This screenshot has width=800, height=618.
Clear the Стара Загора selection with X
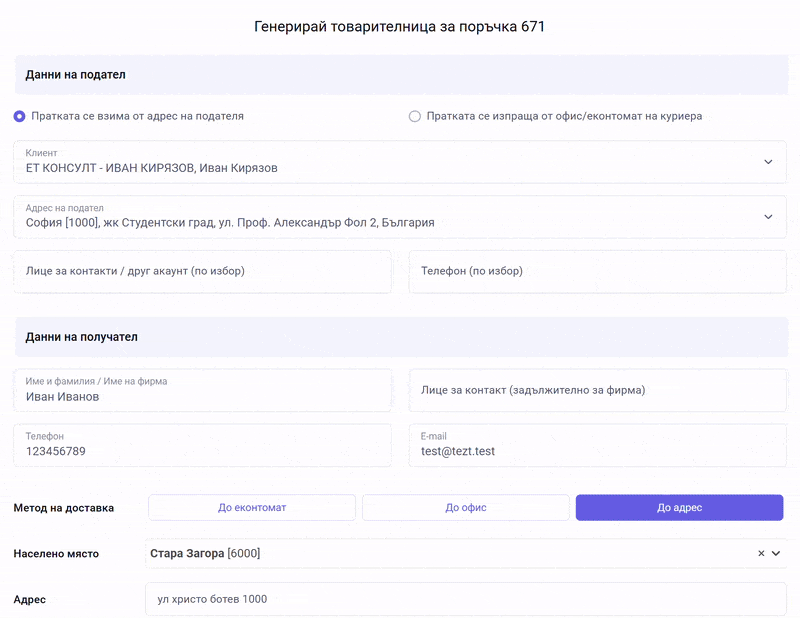click(x=761, y=553)
